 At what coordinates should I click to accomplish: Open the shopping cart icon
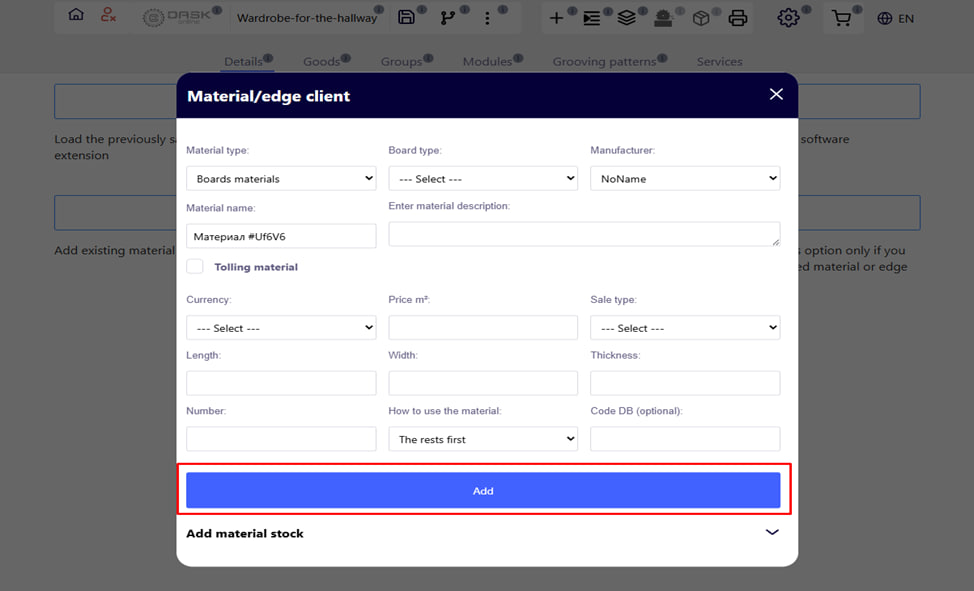click(x=842, y=18)
